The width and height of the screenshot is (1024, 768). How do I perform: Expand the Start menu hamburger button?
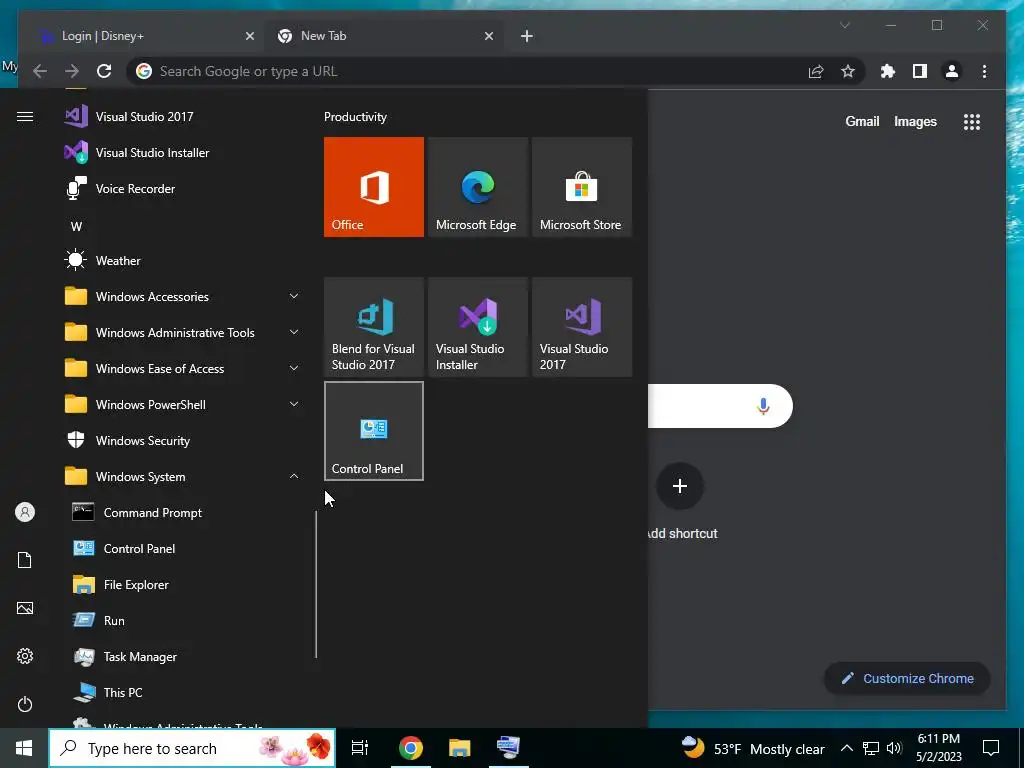[x=25, y=116]
